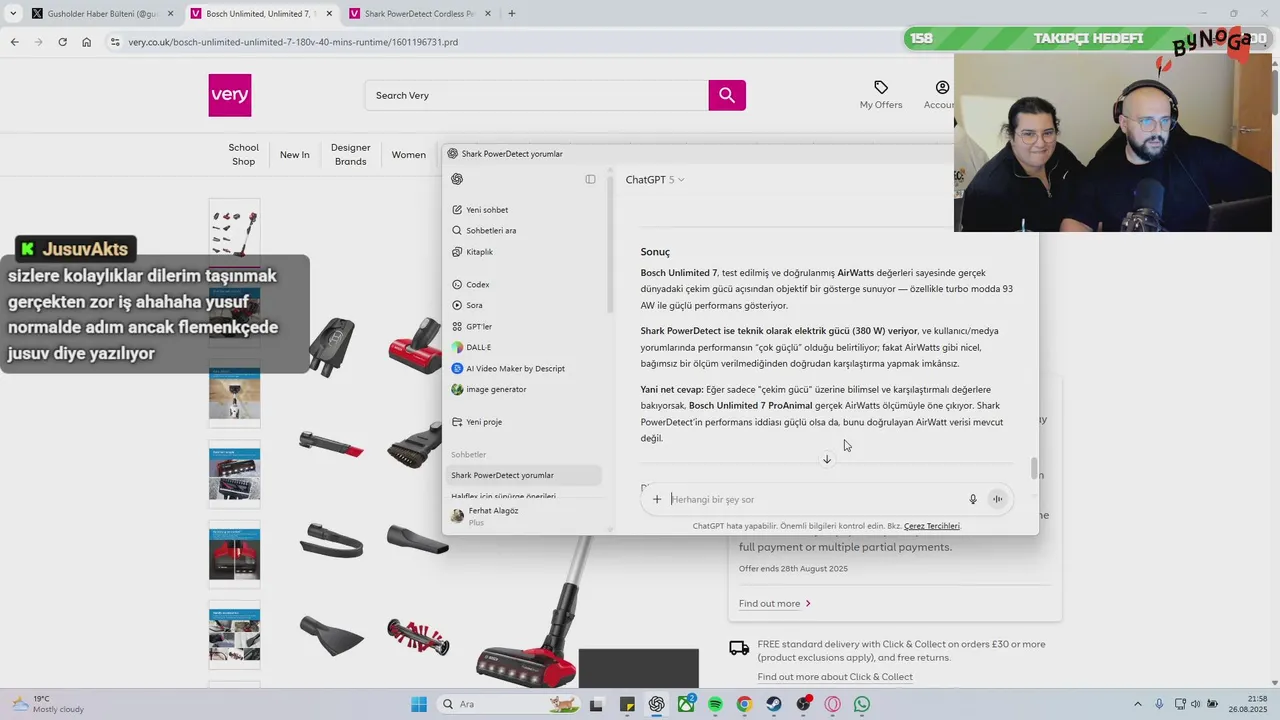The width and height of the screenshot is (1280, 720).
Task: Start a new chat with Yeni sohbet
Action: click(x=480, y=210)
